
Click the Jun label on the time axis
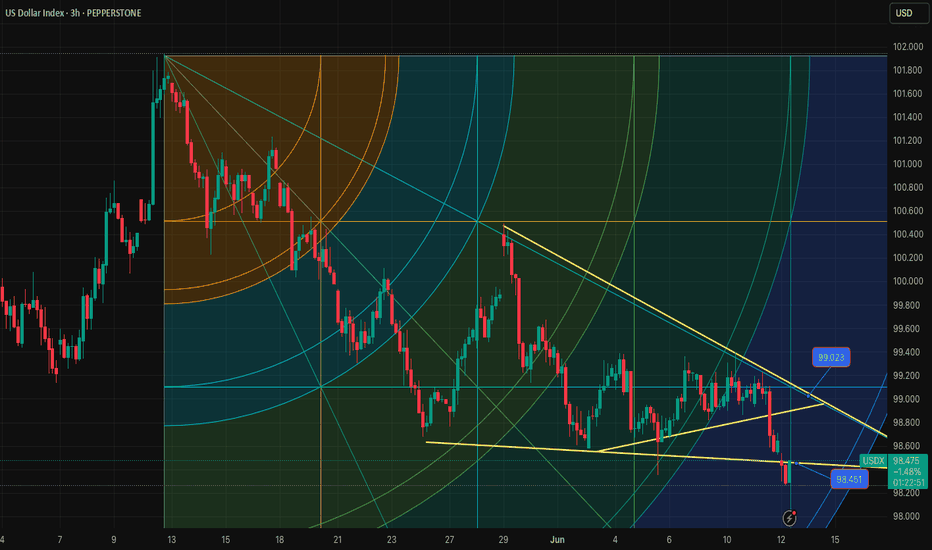[x=557, y=540]
